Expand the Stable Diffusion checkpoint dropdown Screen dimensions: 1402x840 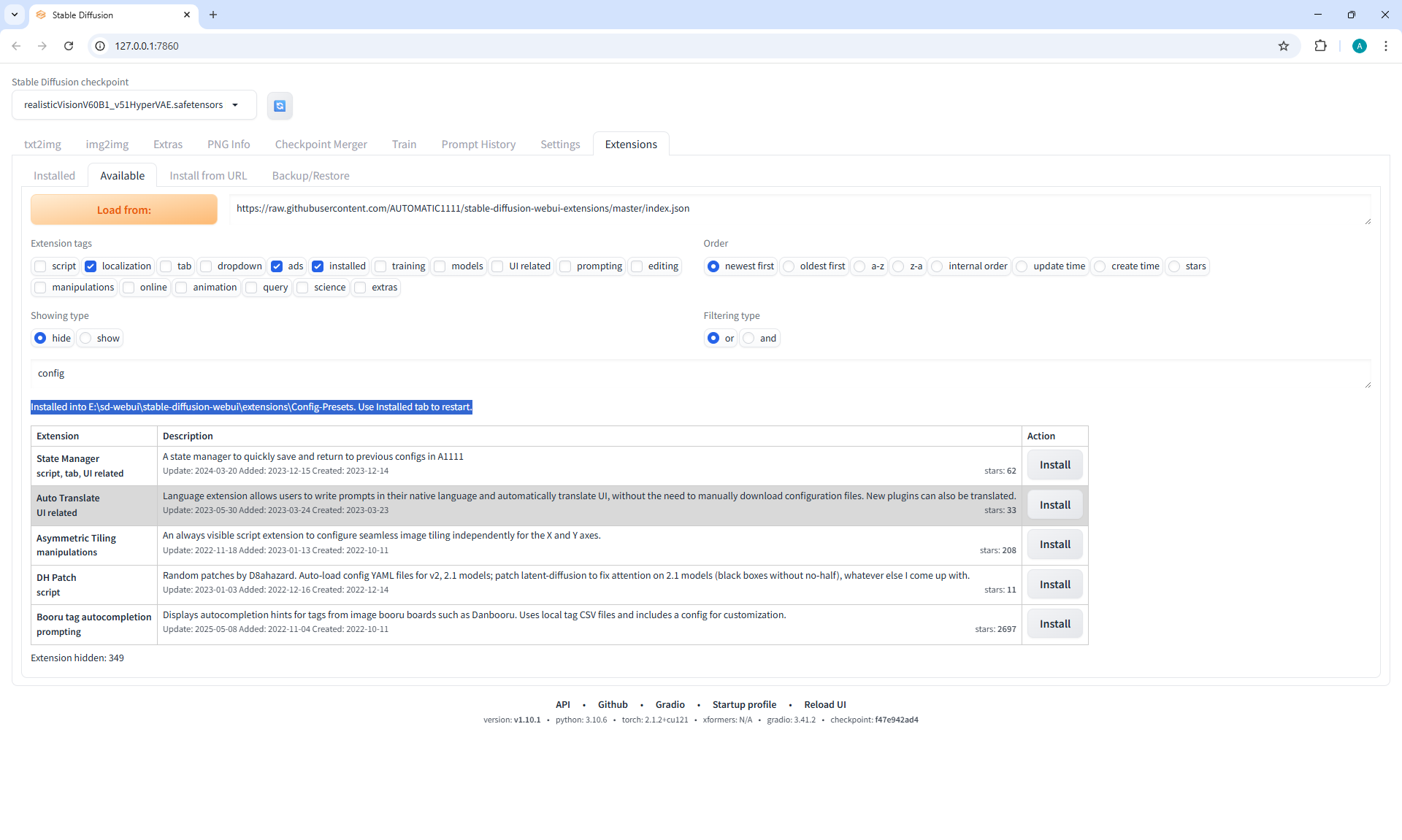click(235, 105)
